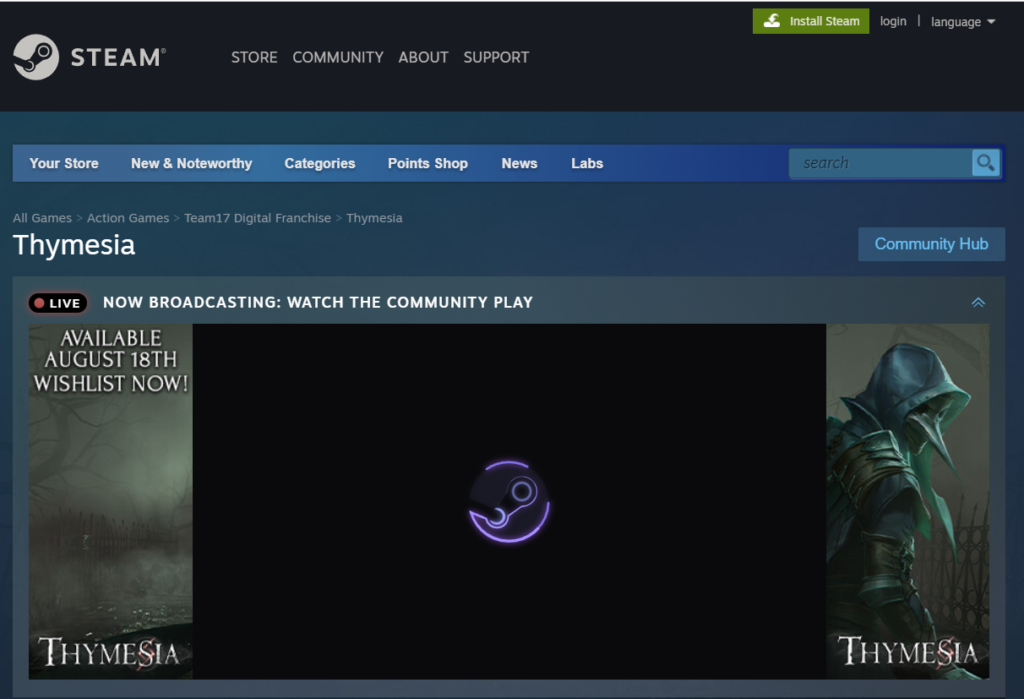Open the SUPPORT page
The height and width of the screenshot is (699, 1024).
[x=496, y=57]
